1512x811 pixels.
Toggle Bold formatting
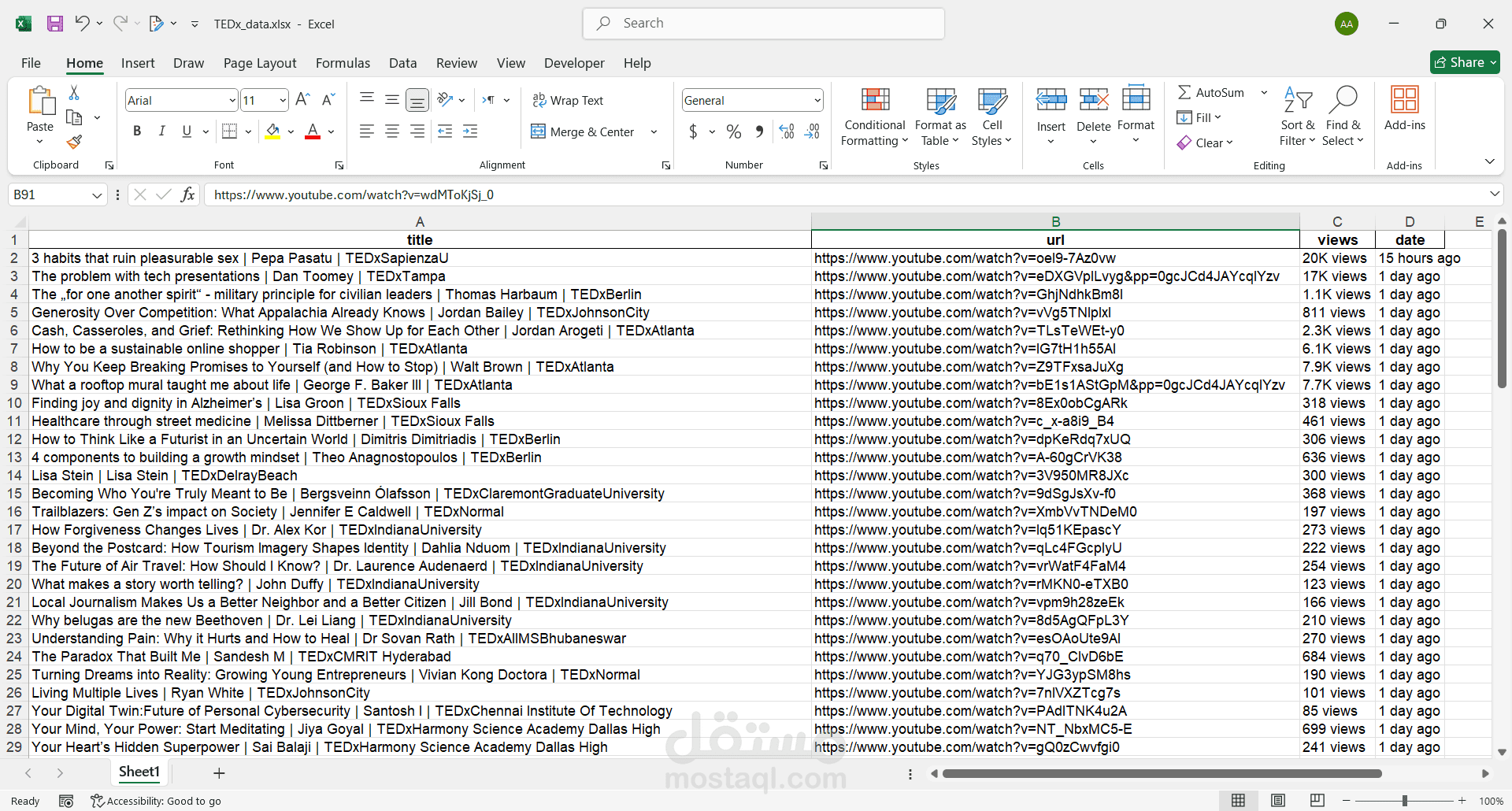[x=137, y=131]
